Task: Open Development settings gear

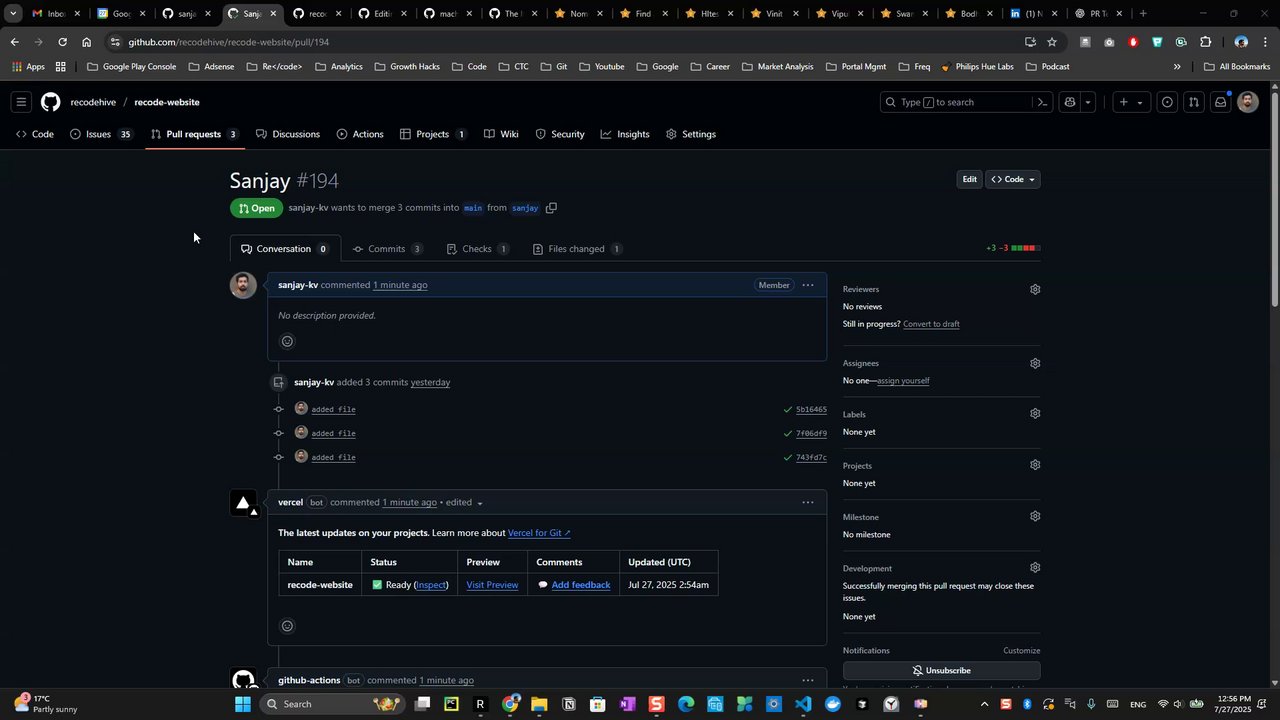Action: pyautogui.click(x=1035, y=567)
